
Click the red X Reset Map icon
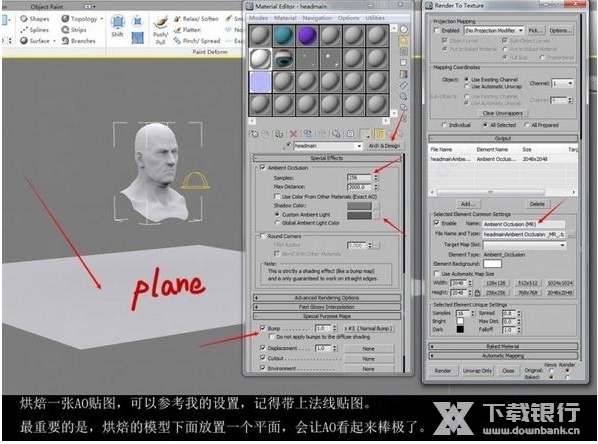(x=293, y=134)
